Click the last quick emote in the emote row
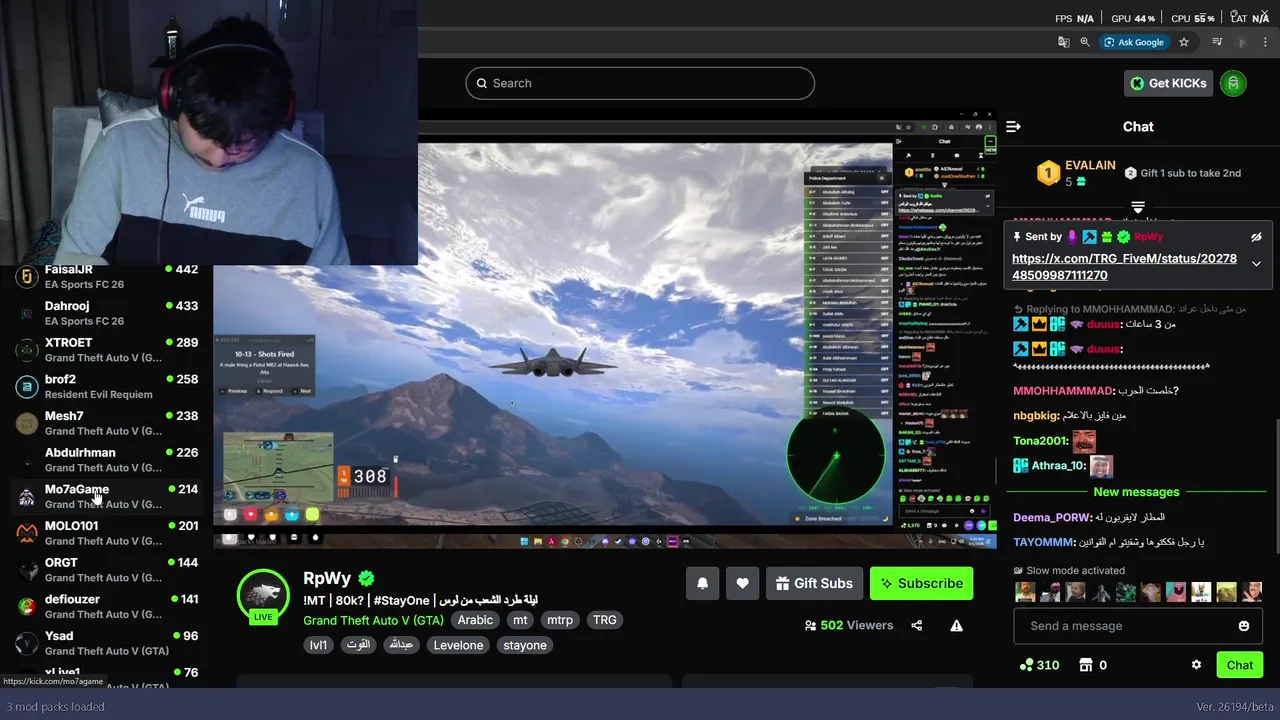 point(1251,592)
